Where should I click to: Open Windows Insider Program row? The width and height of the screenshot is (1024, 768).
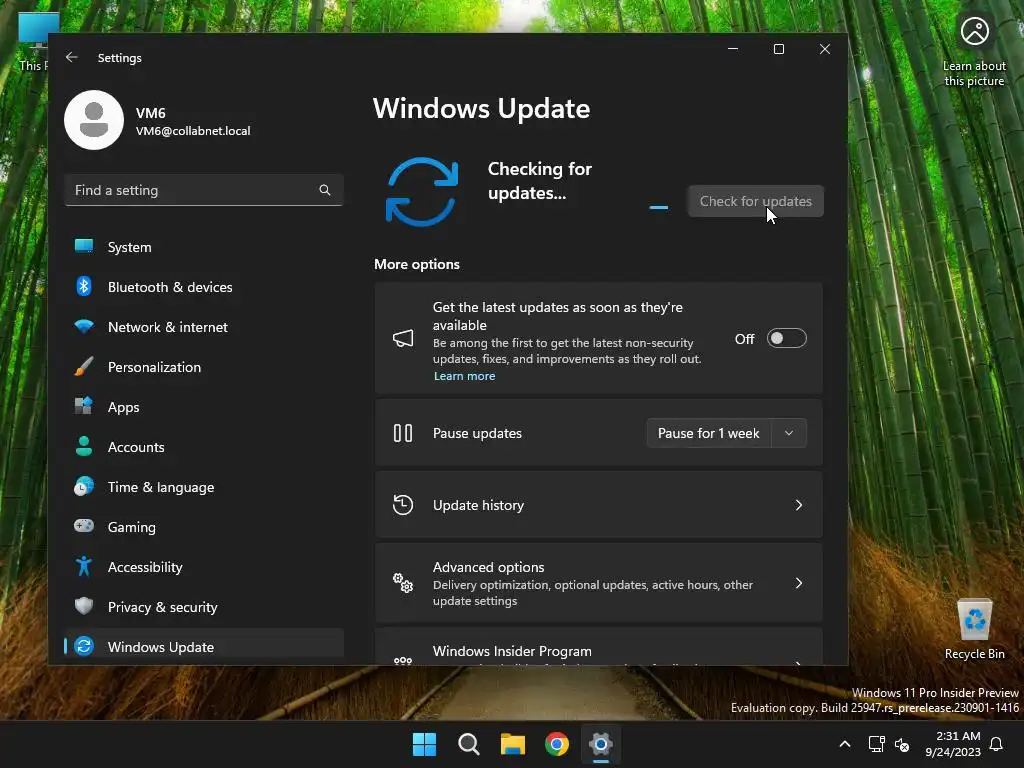click(x=598, y=648)
